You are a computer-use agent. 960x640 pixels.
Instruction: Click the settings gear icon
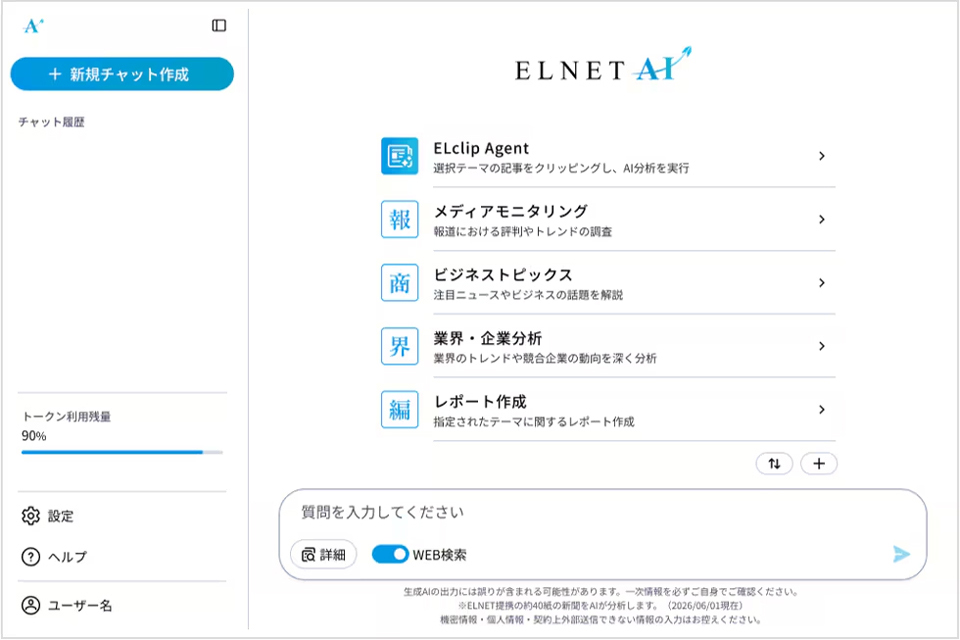[x=31, y=516]
